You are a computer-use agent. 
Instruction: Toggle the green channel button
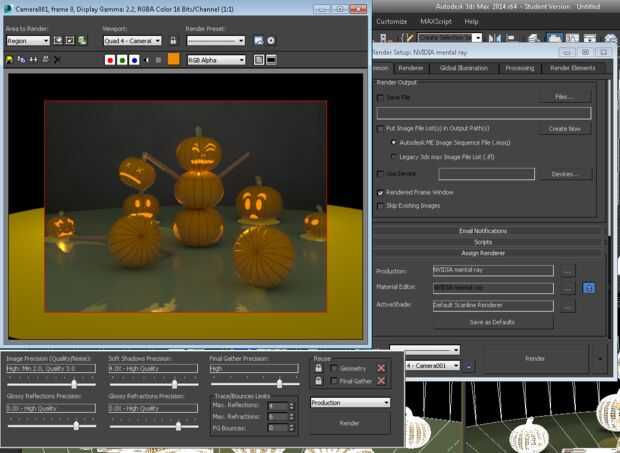coord(122,60)
